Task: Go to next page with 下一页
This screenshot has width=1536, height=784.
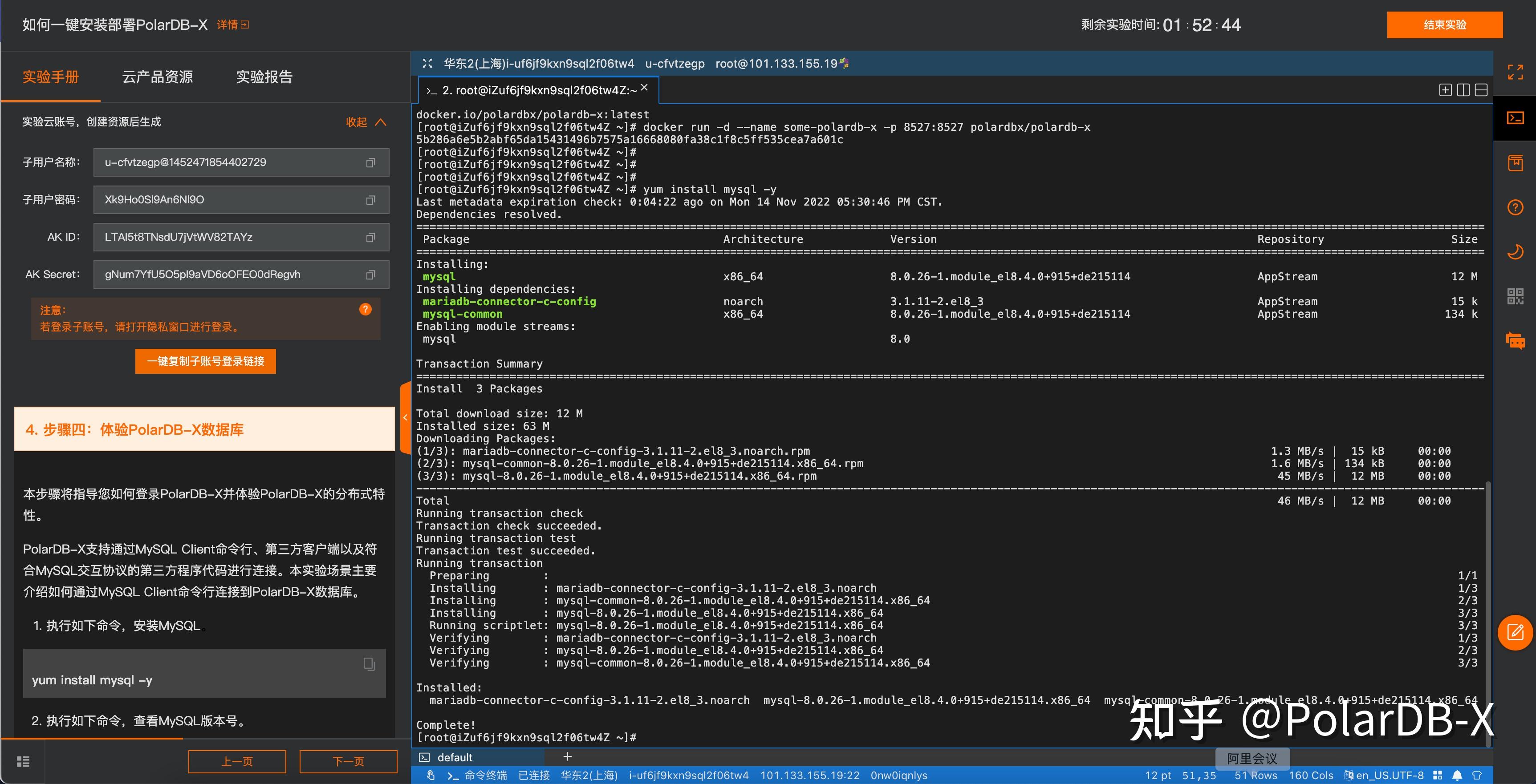Action: [x=348, y=761]
